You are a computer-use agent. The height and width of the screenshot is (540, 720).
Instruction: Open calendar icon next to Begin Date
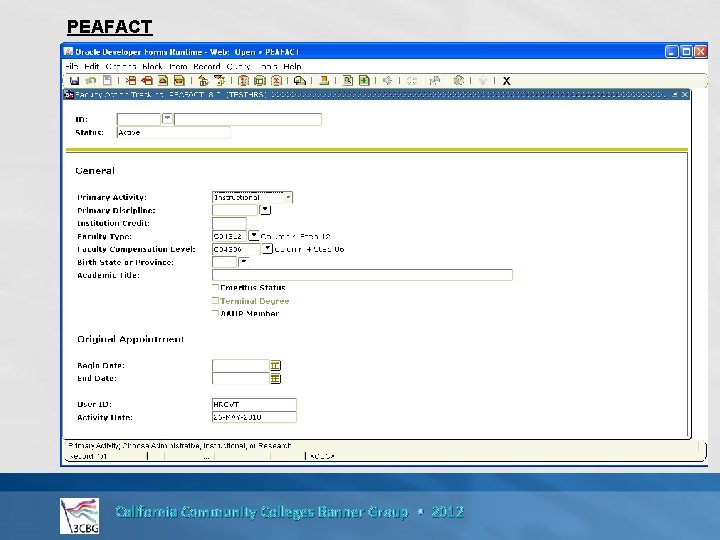(x=275, y=366)
